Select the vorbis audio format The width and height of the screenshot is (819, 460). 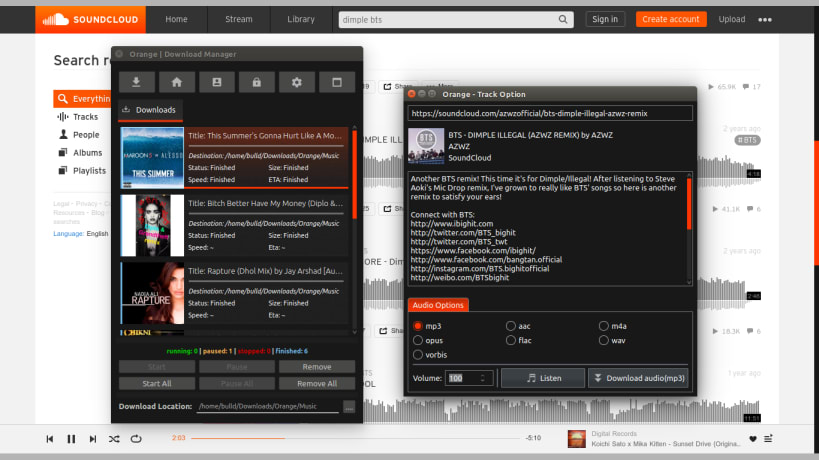(x=418, y=355)
